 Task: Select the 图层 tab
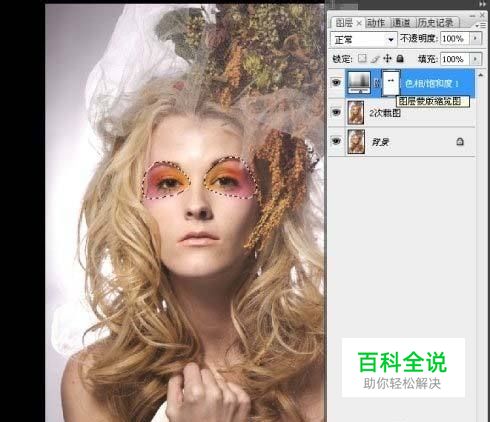tap(344, 23)
